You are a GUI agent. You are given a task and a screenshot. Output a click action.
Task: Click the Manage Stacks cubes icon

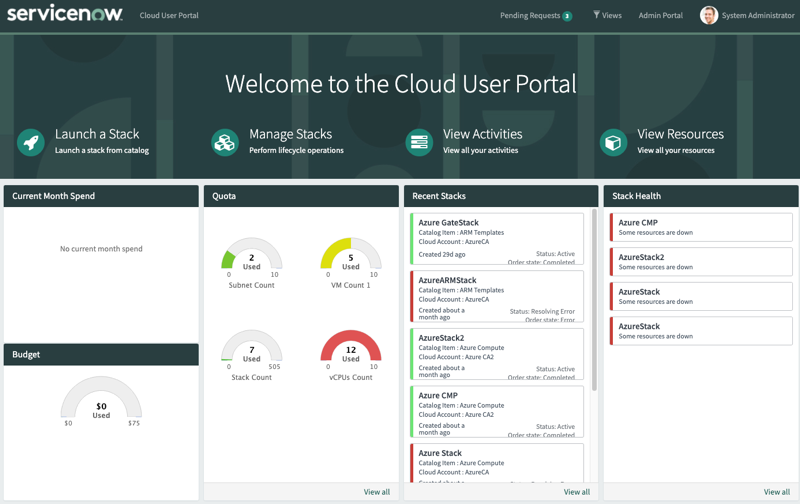225,142
